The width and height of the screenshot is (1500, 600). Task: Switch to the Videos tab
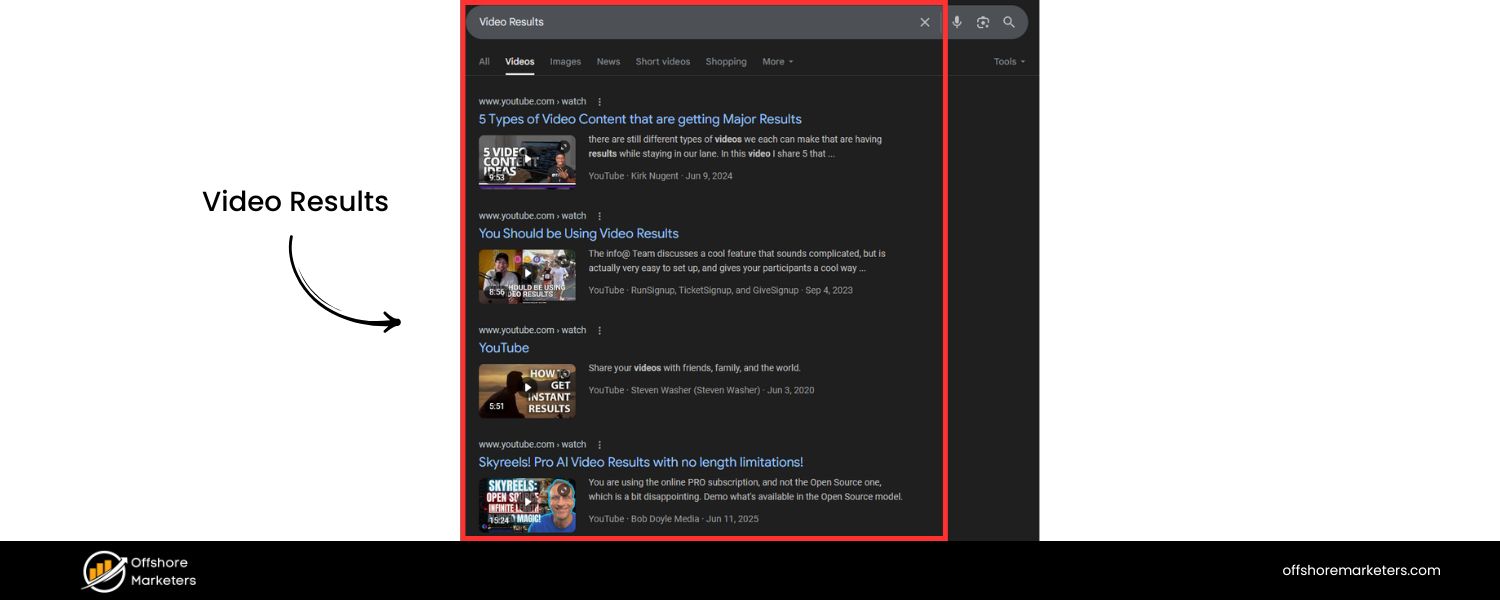click(519, 61)
